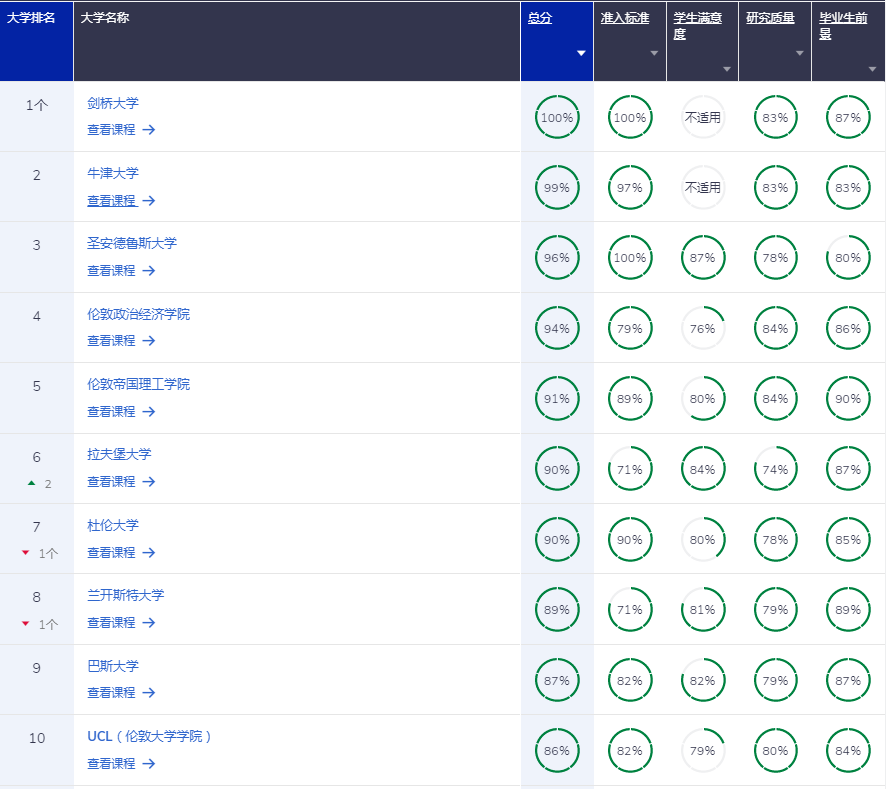Click sort arrow under 准入标准
This screenshot has height=789, width=886.
click(x=654, y=53)
